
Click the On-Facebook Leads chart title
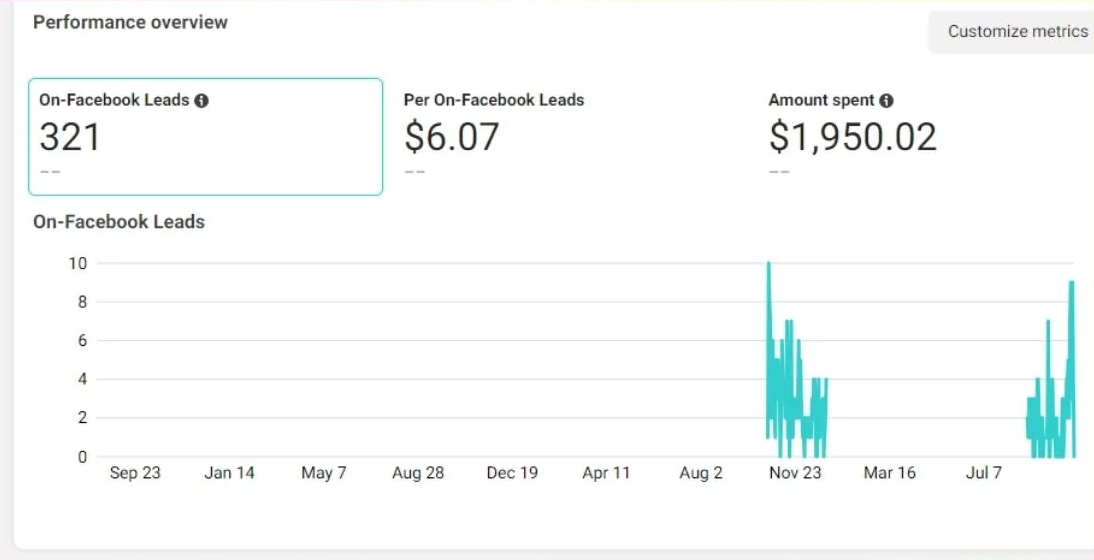[119, 222]
